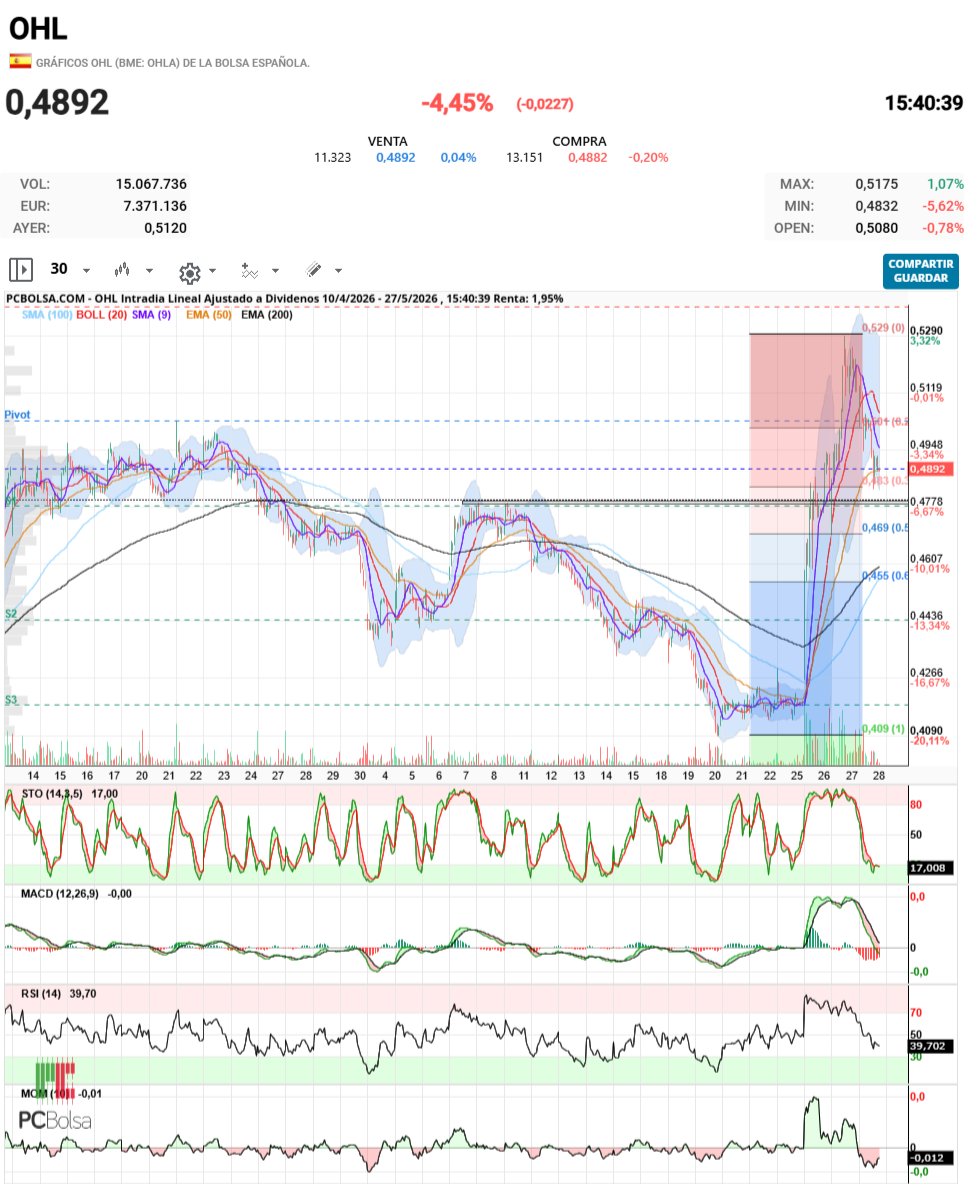
Task: Click the EMA (200) legend label
Action: [x=267, y=315]
